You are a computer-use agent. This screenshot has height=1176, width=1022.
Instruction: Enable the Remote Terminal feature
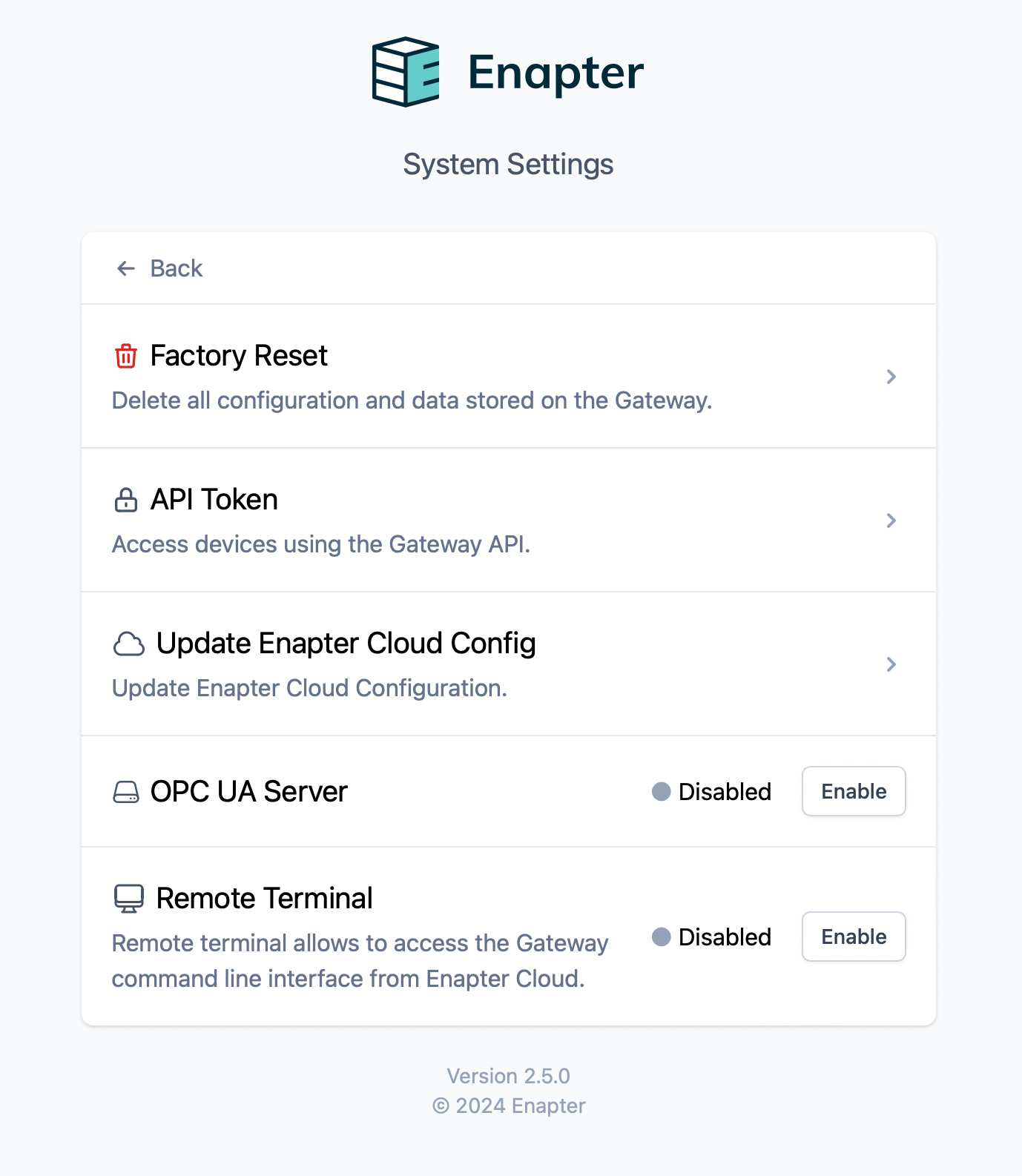point(853,936)
